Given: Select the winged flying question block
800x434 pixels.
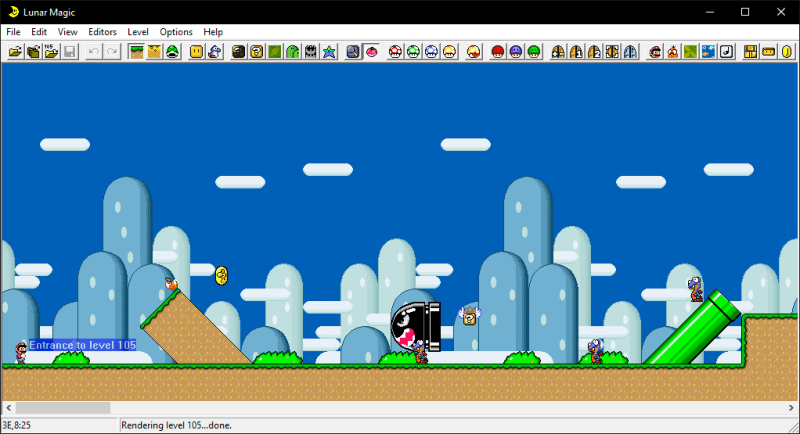Looking at the screenshot, I should tap(469, 316).
